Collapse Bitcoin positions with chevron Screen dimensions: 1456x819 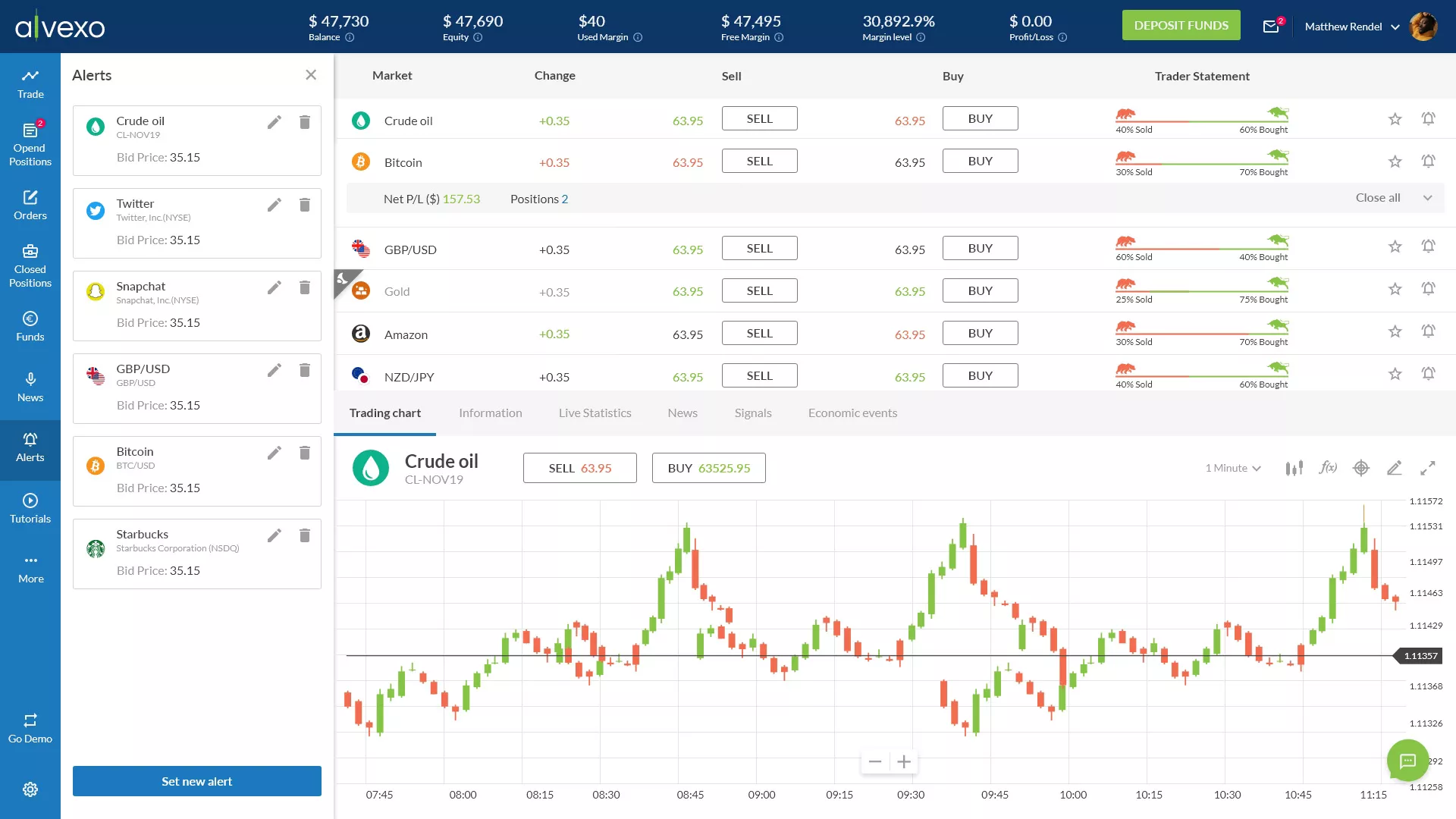click(1428, 198)
